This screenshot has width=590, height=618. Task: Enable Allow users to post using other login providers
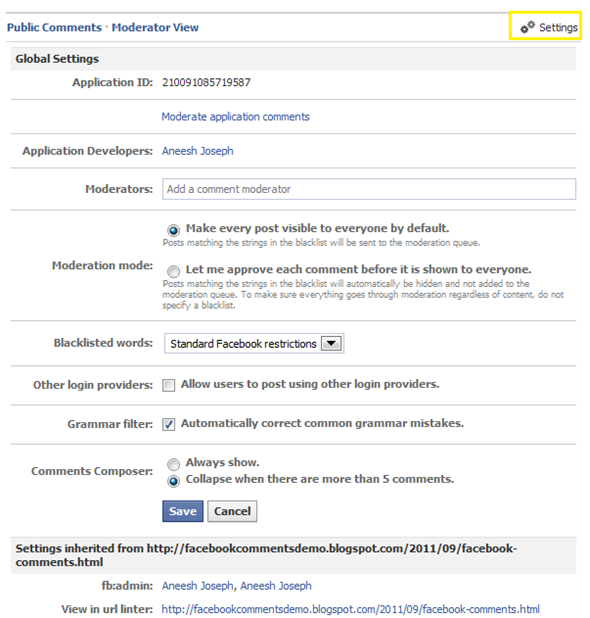[x=169, y=385]
